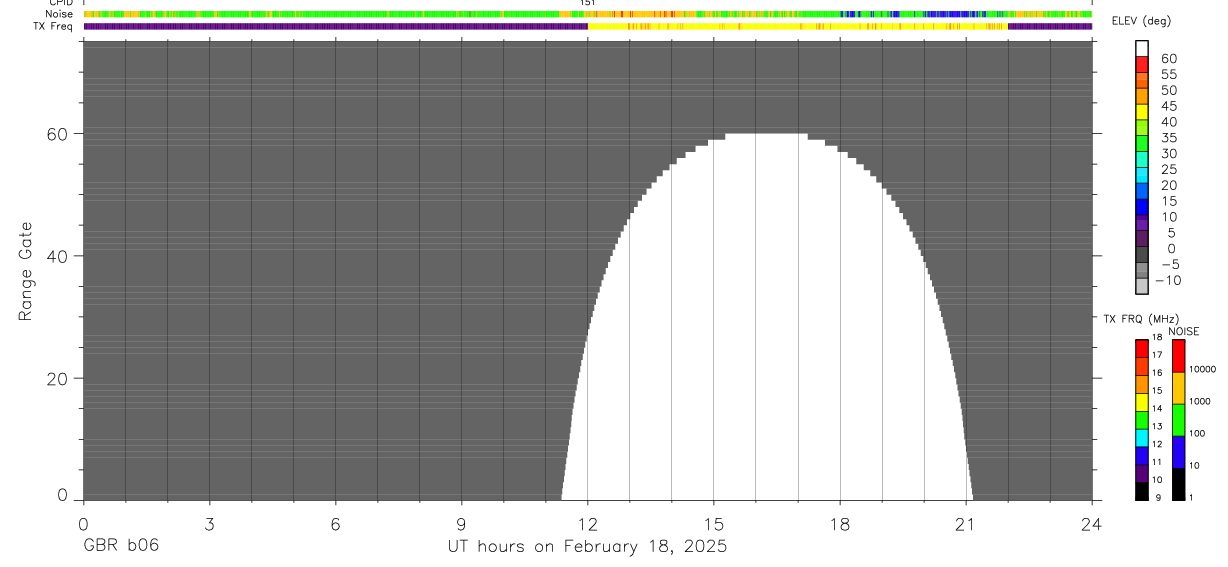1228x567 pixels.
Task: Click the '0' tick on the Range Gate axis
Action: (x=63, y=495)
